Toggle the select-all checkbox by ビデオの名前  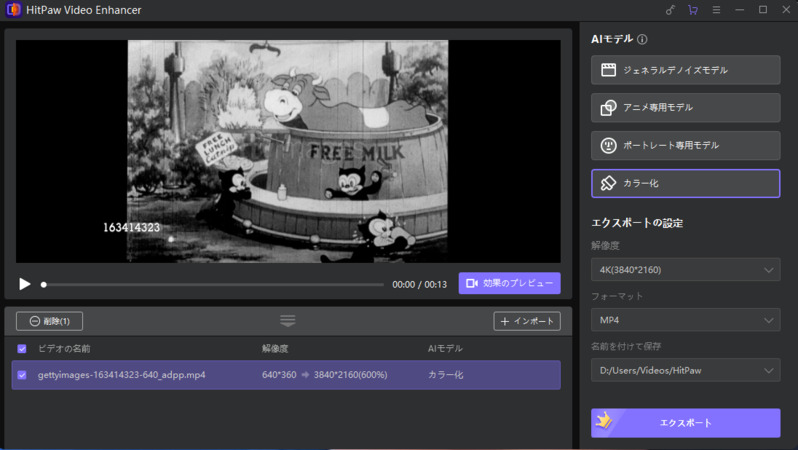click(22, 349)
